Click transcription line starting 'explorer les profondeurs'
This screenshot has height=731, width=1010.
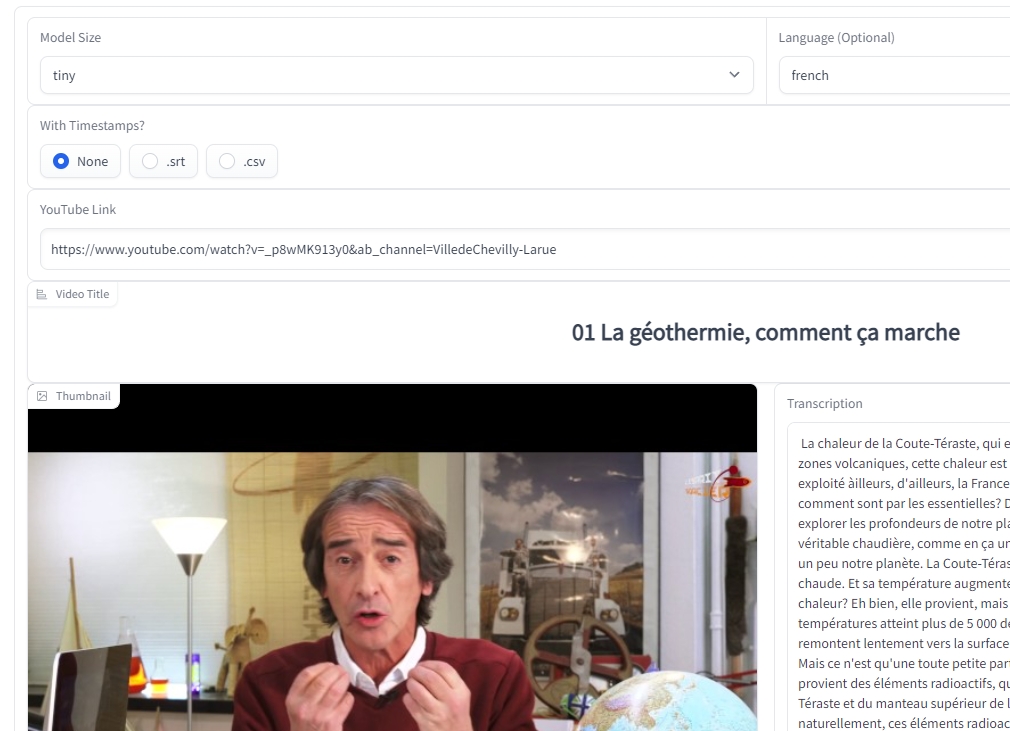(x=903, y=524)
